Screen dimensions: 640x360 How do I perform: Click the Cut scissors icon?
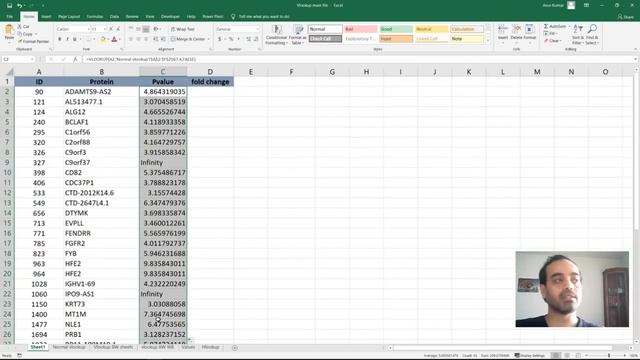tap(19, 26)
